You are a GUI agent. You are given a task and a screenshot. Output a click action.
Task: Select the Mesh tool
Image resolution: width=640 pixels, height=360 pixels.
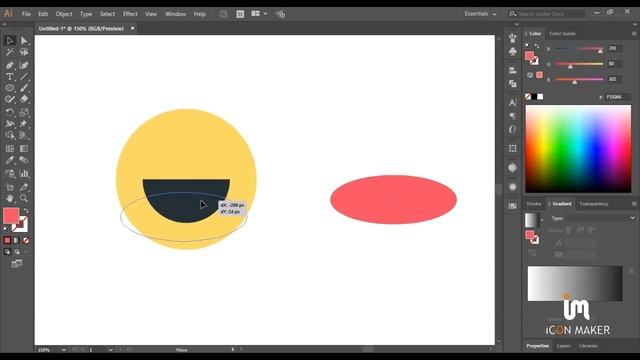[10, 149]
